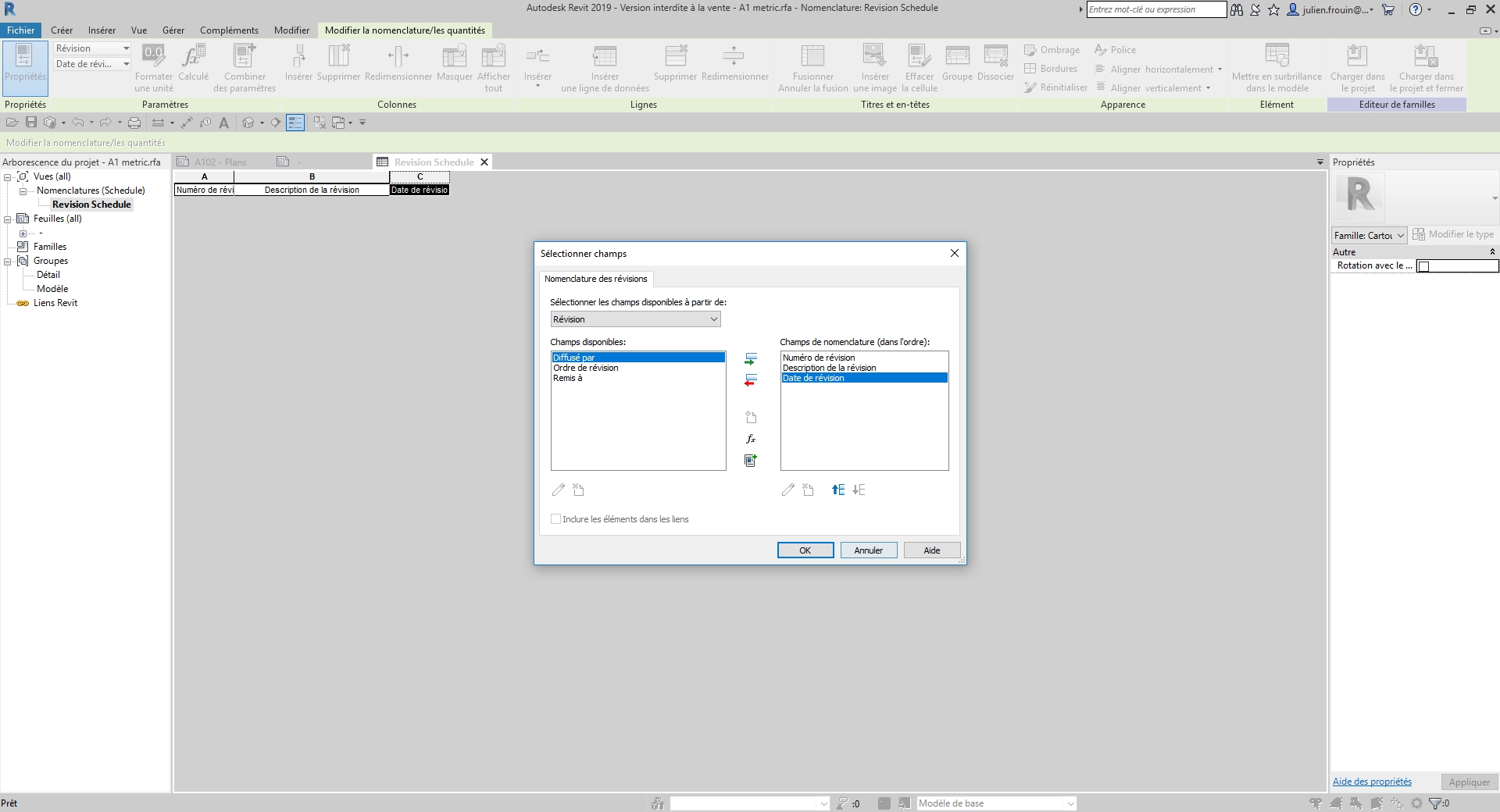Collapse the Feuilles (all) tree node
The image size is (1500, 812).
(x=8, y=219)
